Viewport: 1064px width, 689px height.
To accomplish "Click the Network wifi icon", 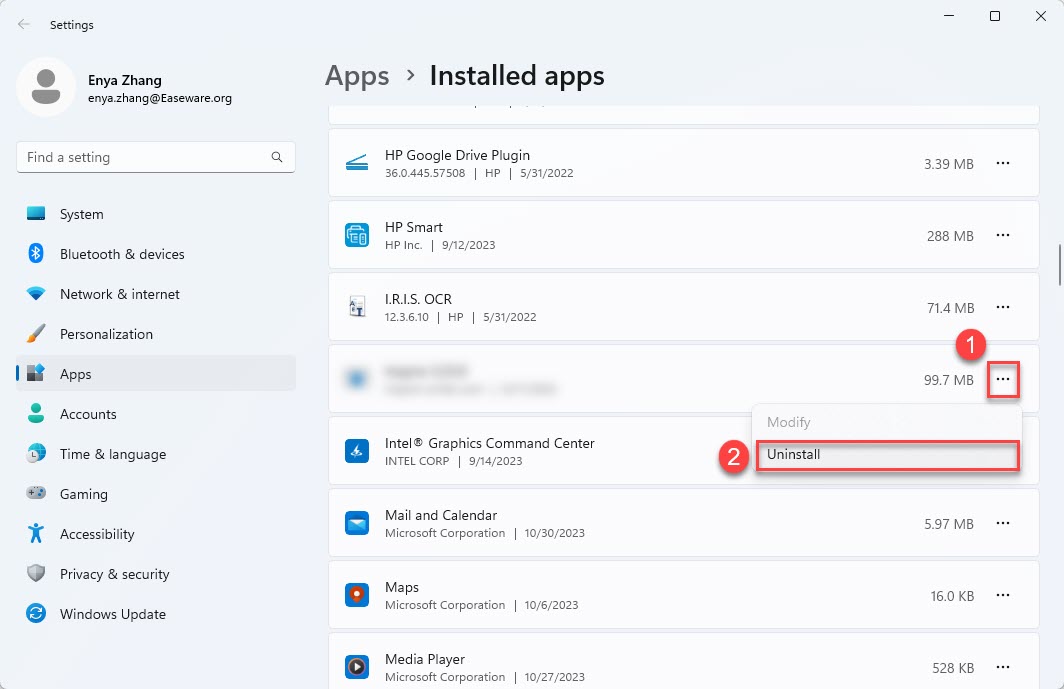I will [x=36, y=293].
